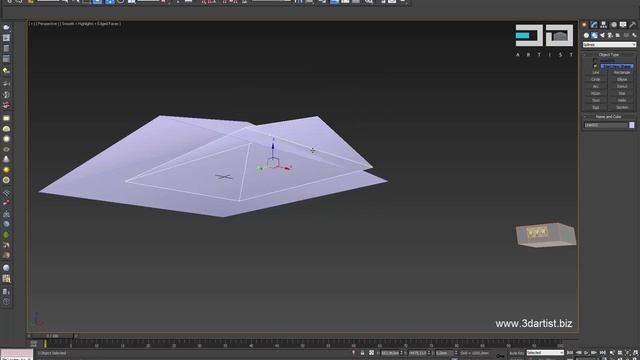Click the torus ring icon in left toolbar

[x=6, y=149]
